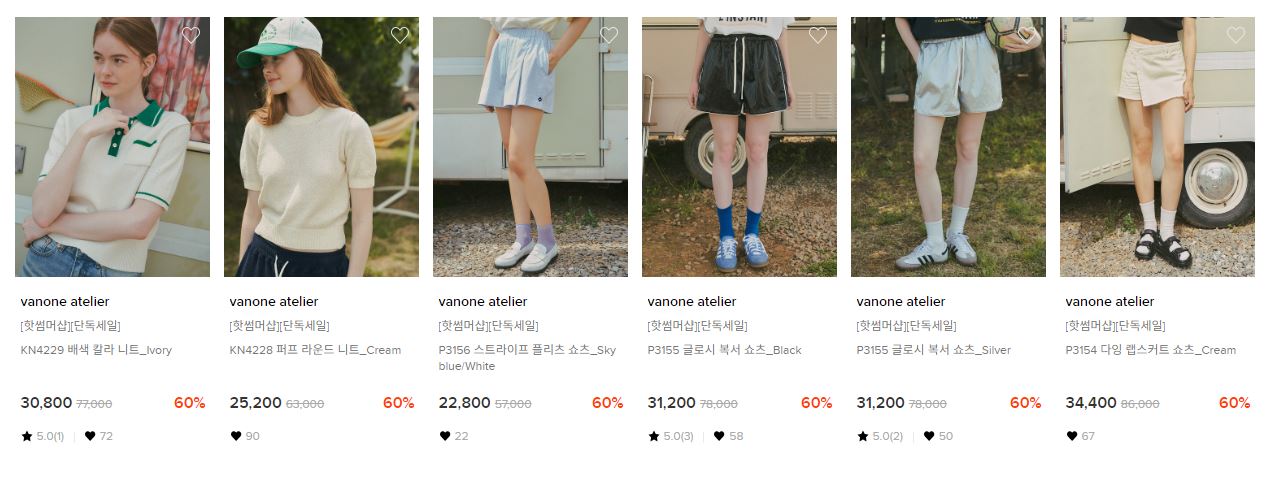Click the star rating 5.0(1) under KN4229

point(42,436)
